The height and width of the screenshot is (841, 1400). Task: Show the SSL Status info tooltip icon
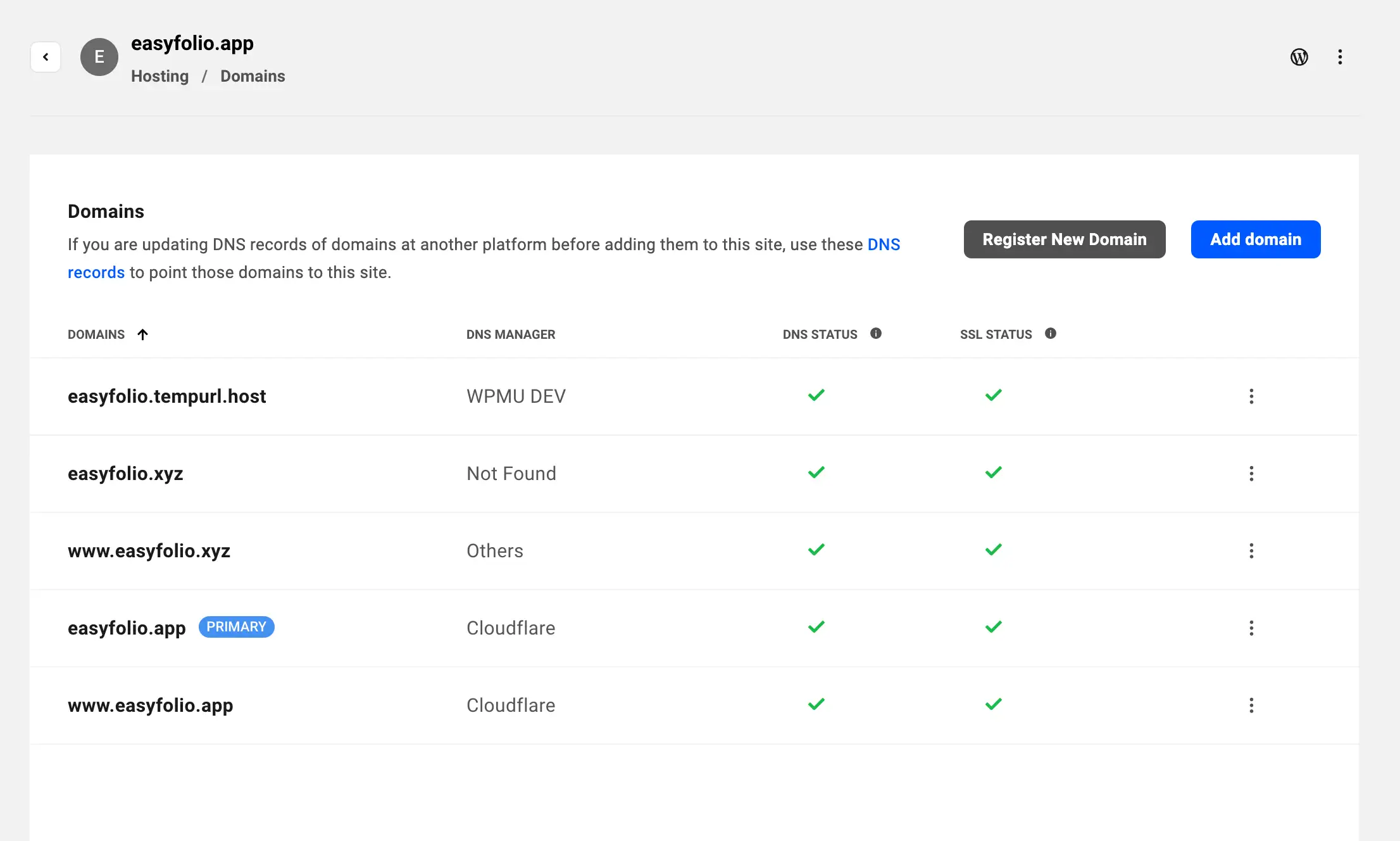pos(1051,334)
